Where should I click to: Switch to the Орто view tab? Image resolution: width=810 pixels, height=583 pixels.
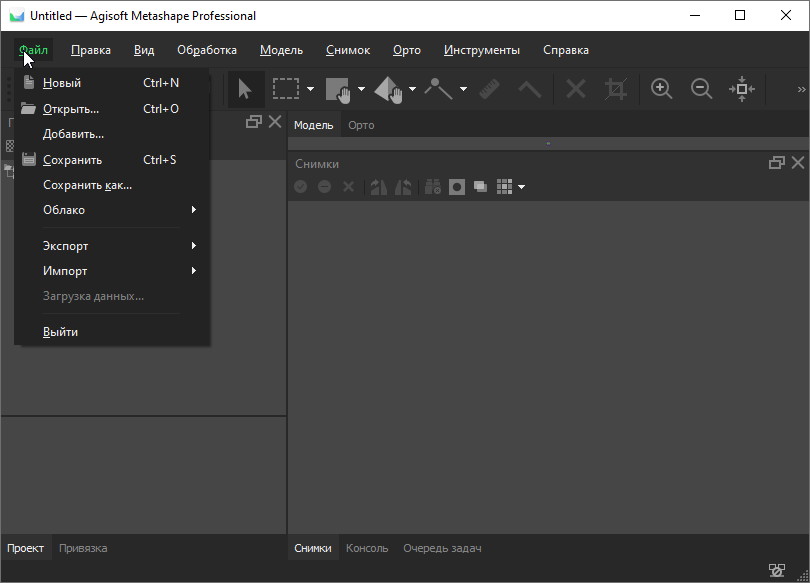point(361,125)
